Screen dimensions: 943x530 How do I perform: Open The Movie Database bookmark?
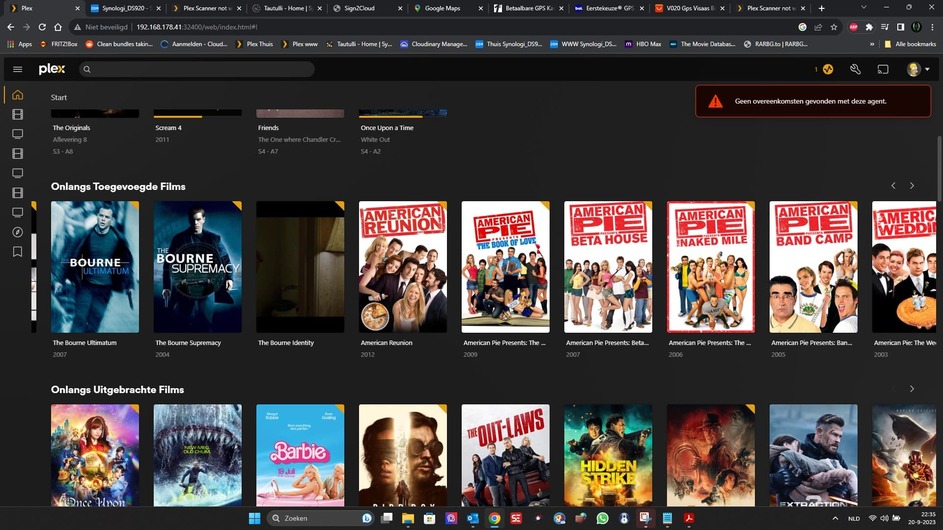pyautogui.click(x=702, y=44)
